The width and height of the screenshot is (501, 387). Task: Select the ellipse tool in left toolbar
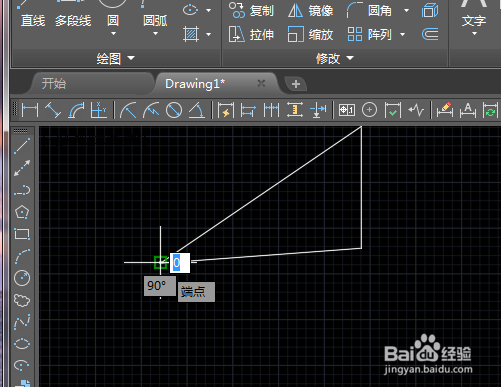tap(22, 344)
